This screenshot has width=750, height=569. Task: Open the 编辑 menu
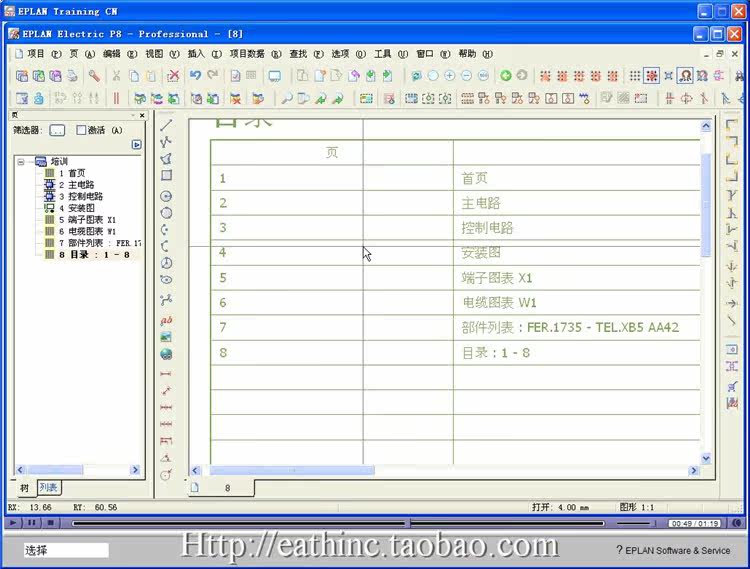(120, 54)
